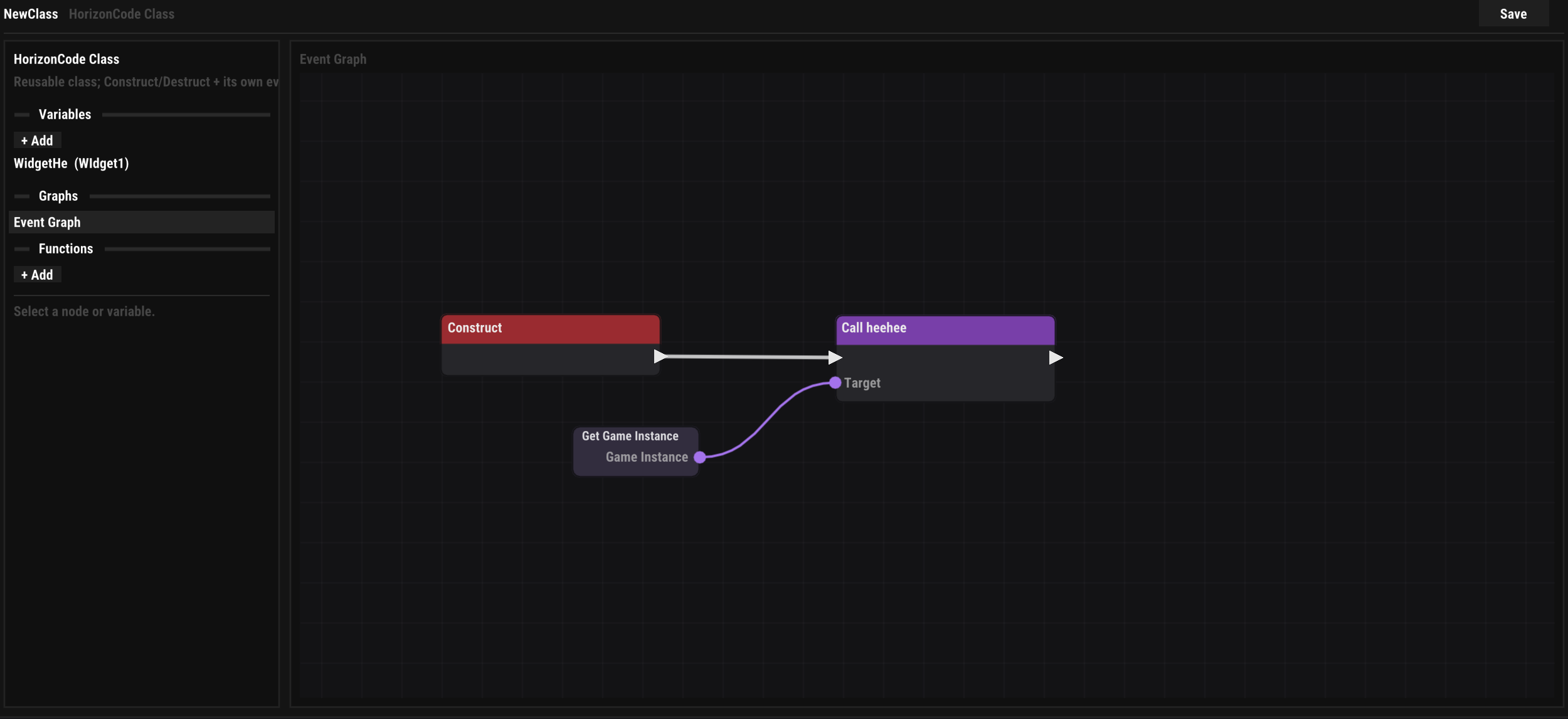Click the Target pin label
Viewport: 1568px width, 719px height.
pyautogui.click(x=862, y=383)
